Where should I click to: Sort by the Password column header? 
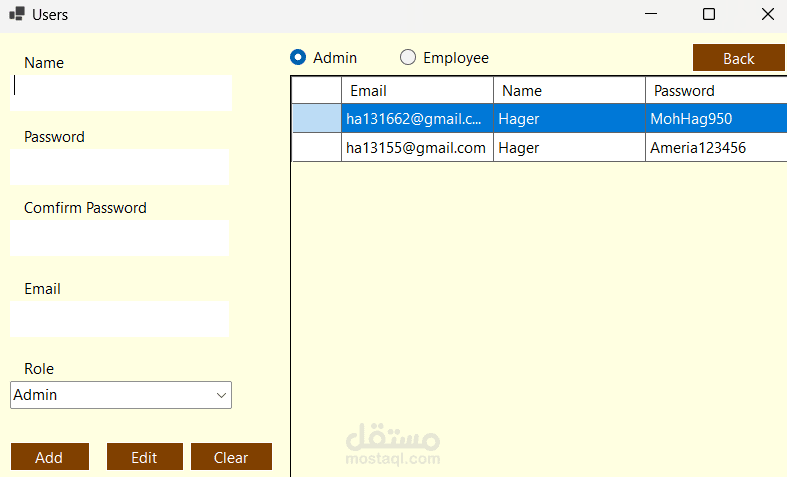pyautogui.click(x=716, y=90)
